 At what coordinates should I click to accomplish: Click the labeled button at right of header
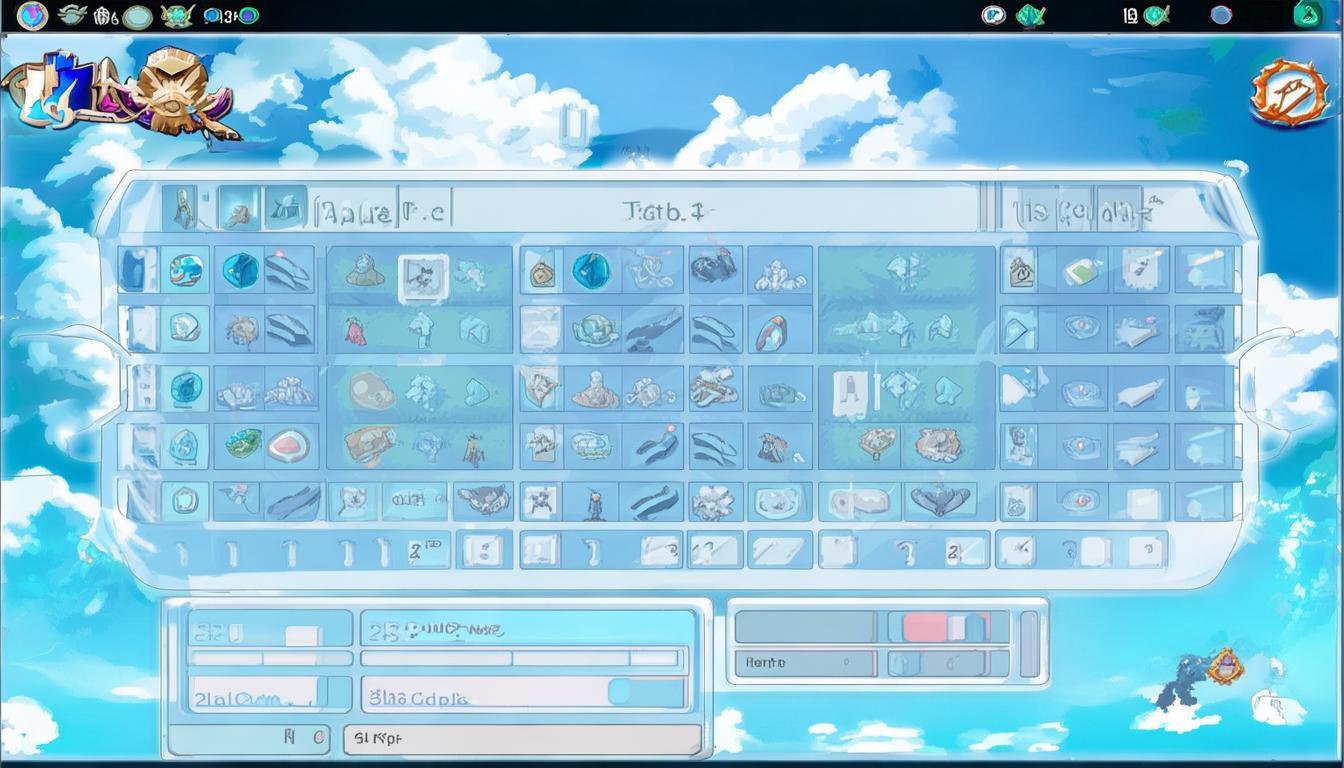(1085, 210)
